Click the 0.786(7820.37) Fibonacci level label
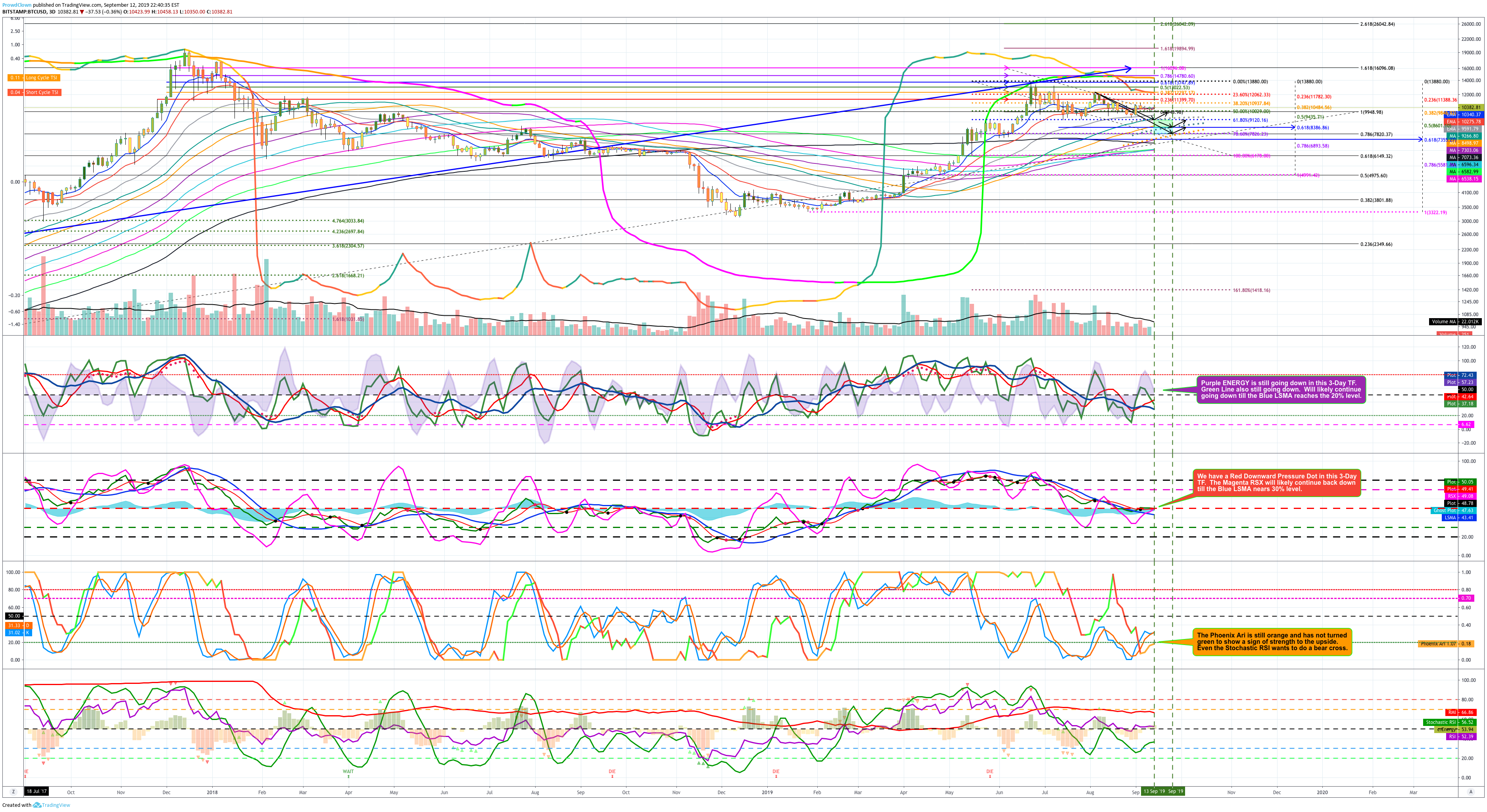This screenshot has height=812, width=1487. point(1376,134)
